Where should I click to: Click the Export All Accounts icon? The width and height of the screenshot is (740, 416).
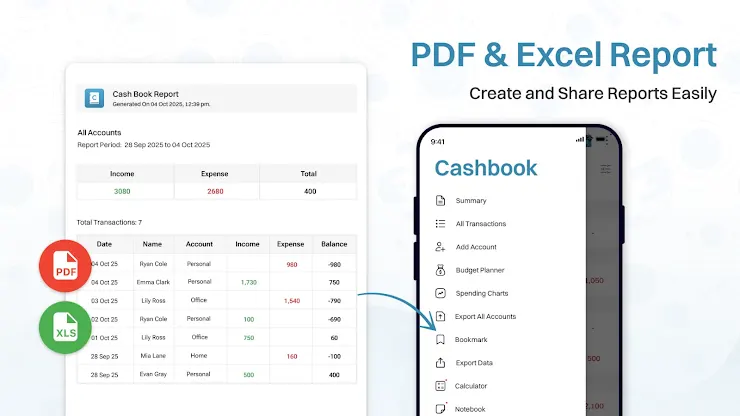point(440,316)
